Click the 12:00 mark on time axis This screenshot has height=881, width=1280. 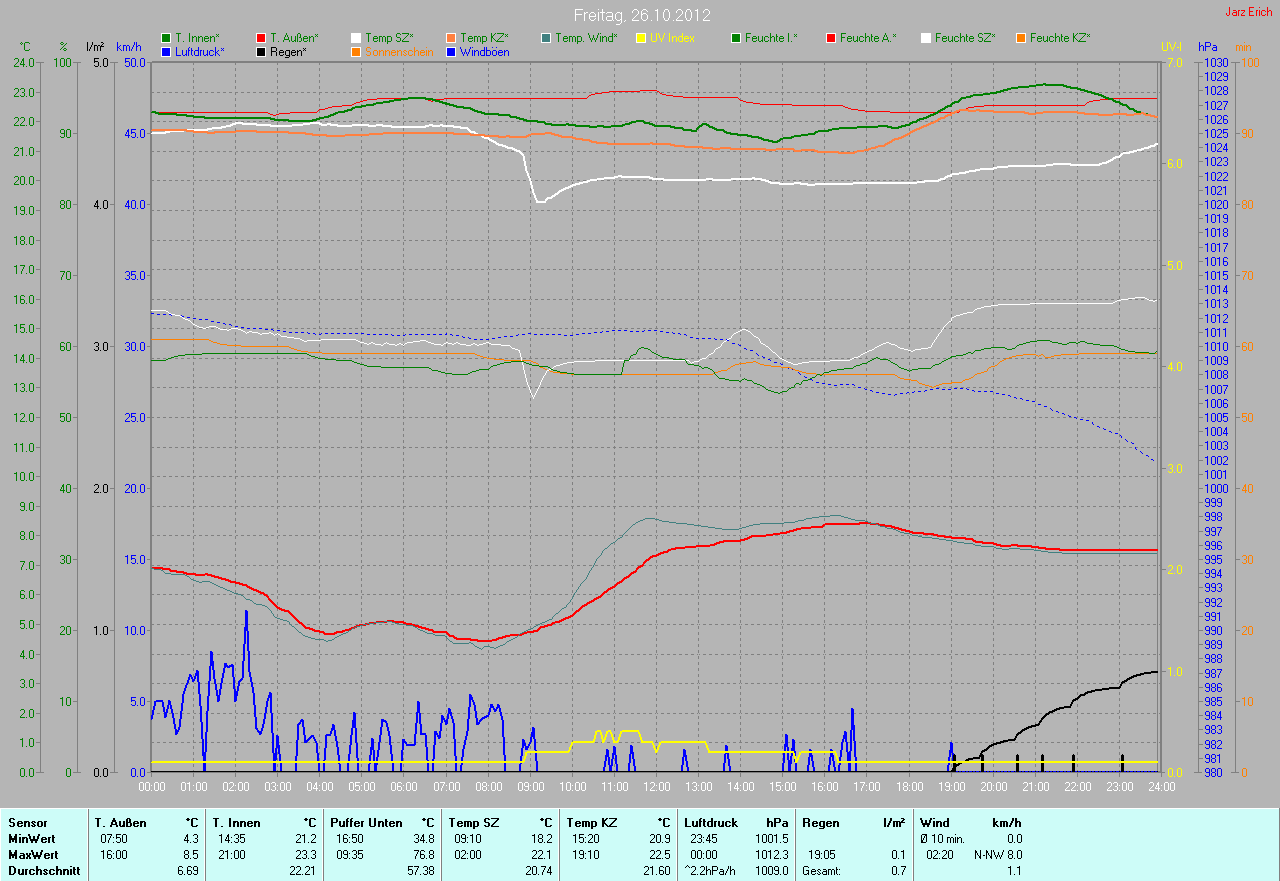pyautogui.click(x=656, y=787)
